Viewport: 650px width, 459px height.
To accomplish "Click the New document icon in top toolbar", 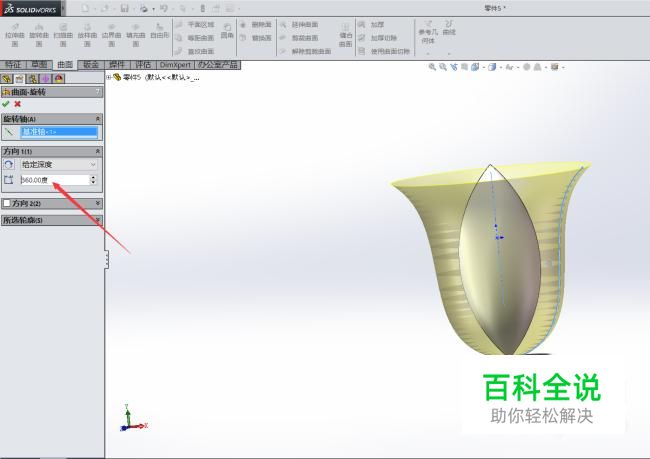I will 85,8.
